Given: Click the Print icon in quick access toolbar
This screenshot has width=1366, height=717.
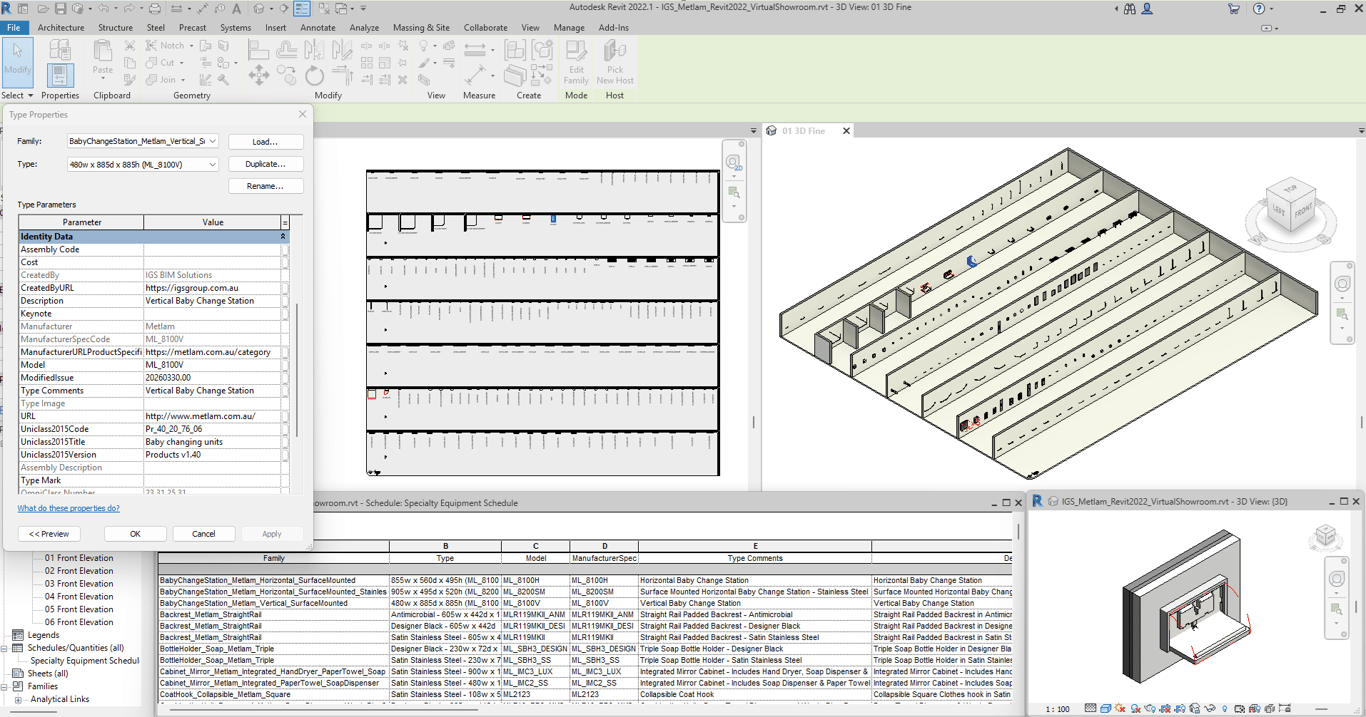Looking at the screenshot, I should tap(155, 9).
